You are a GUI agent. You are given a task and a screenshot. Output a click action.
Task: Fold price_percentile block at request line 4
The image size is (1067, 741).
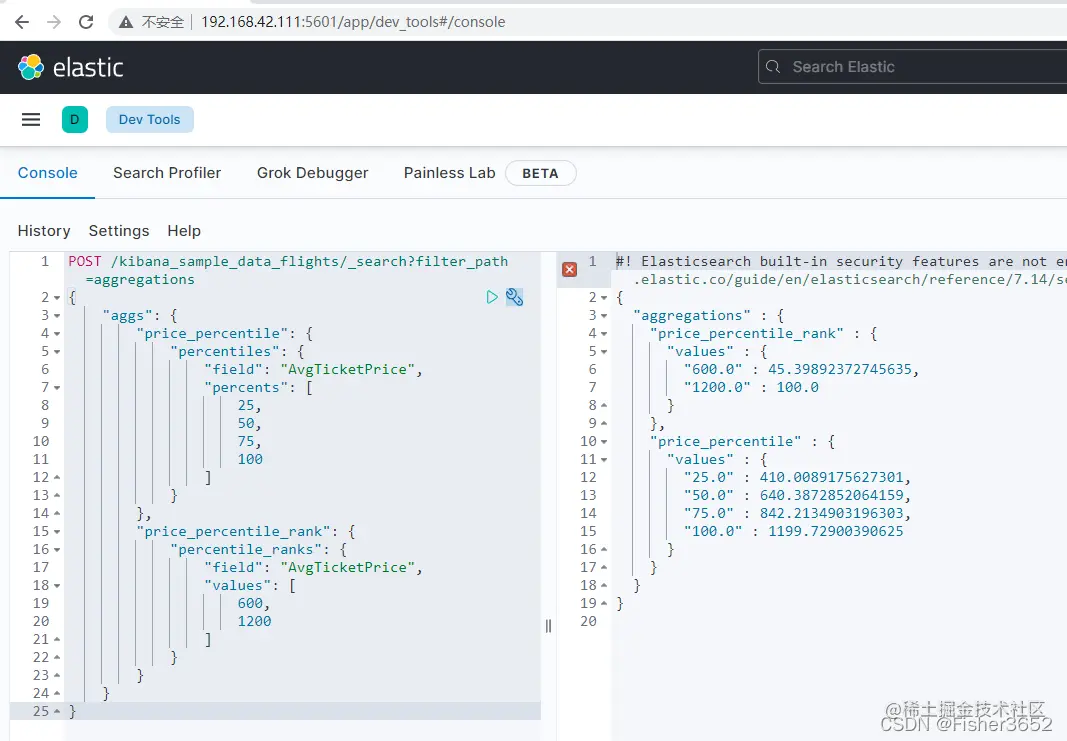tap(57, 334)
